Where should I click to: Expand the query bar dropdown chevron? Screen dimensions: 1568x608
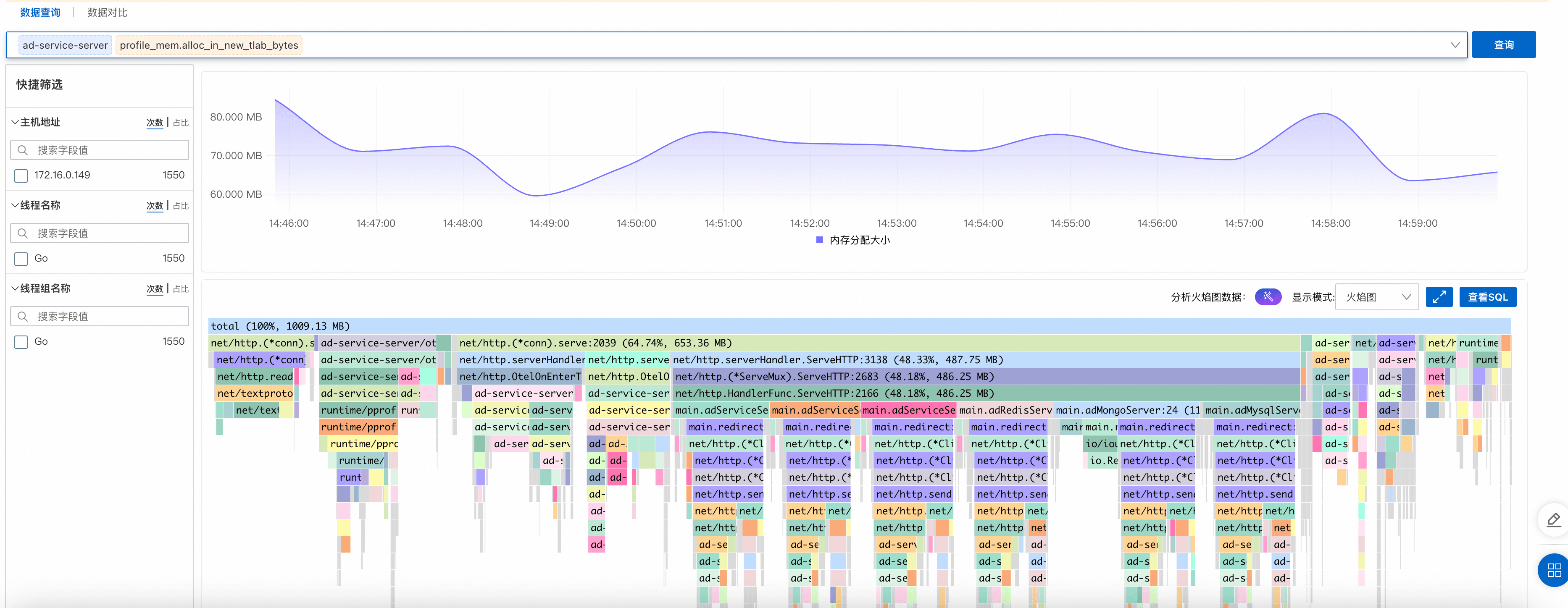click(1455, 45)
